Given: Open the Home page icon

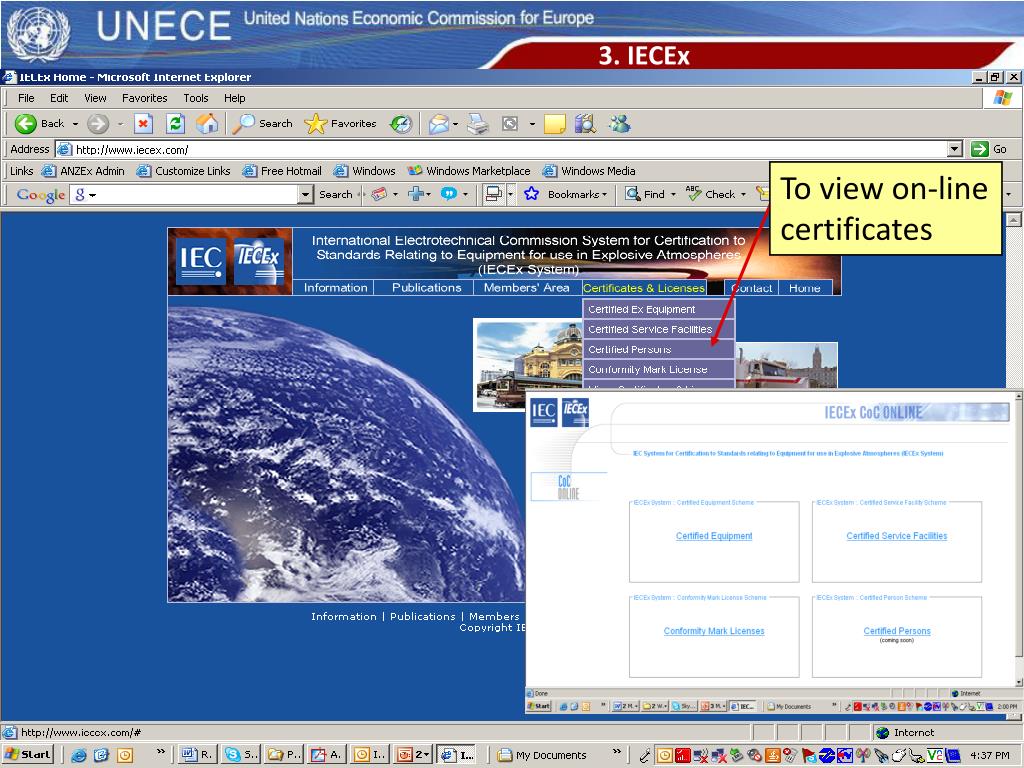Looking at the screenshot, I should click(207, 123).
